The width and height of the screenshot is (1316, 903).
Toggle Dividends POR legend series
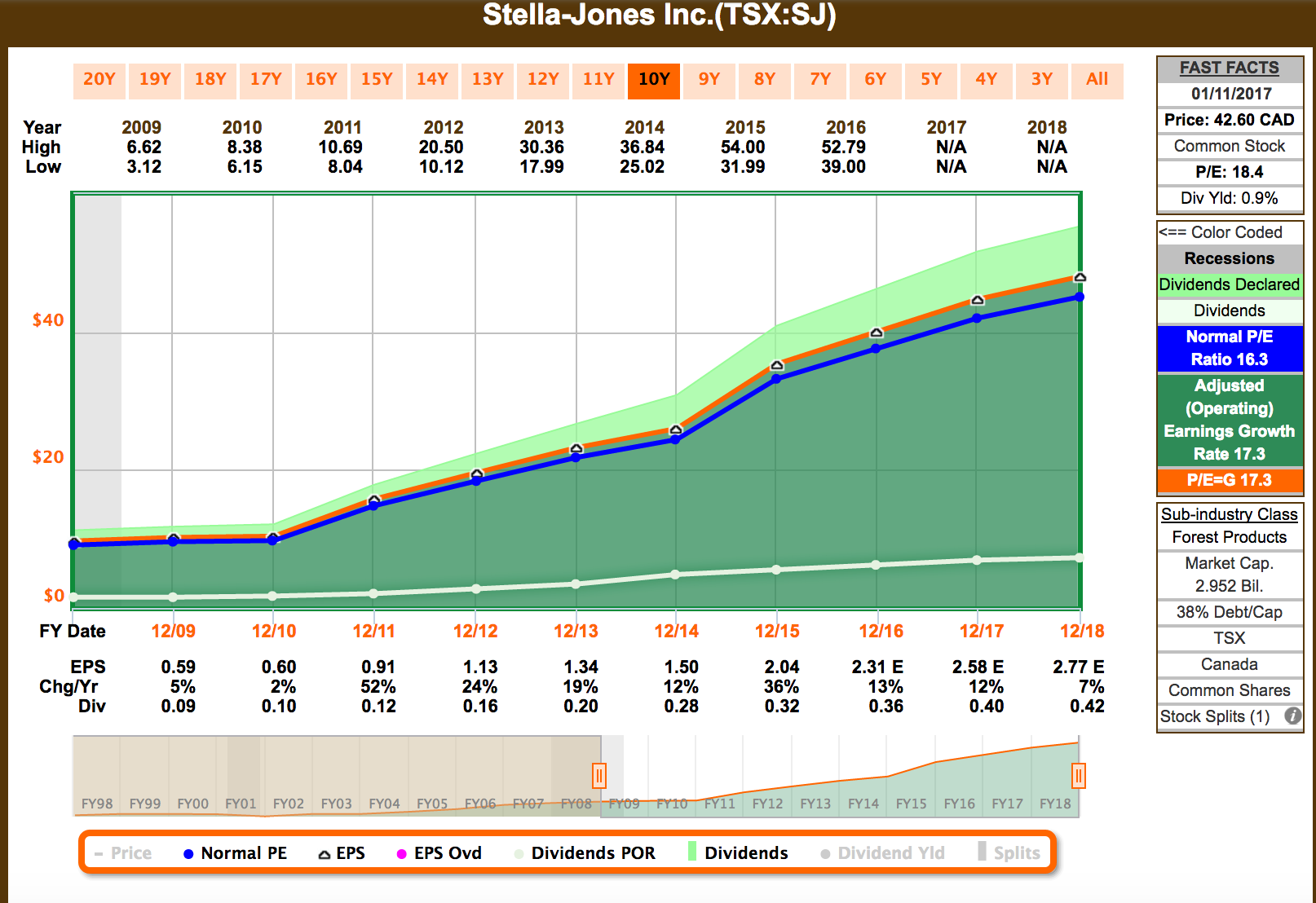tap(585, 853)
